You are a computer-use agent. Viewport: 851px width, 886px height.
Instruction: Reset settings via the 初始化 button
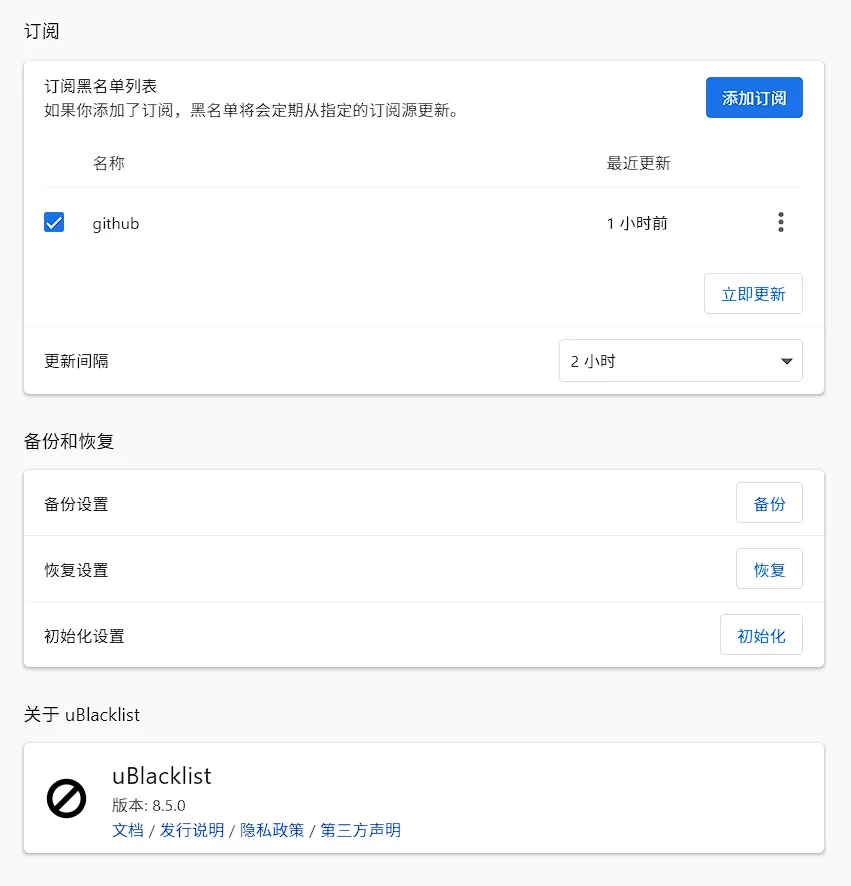click(761, 634)
